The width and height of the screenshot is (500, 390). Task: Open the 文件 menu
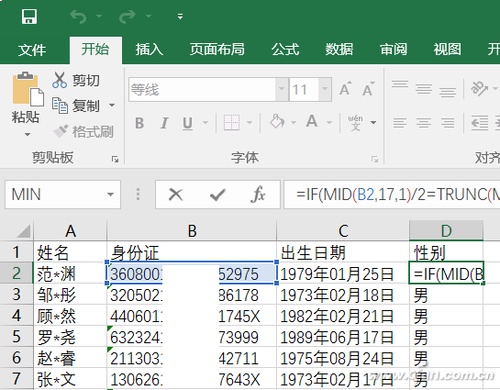(32, 50)
